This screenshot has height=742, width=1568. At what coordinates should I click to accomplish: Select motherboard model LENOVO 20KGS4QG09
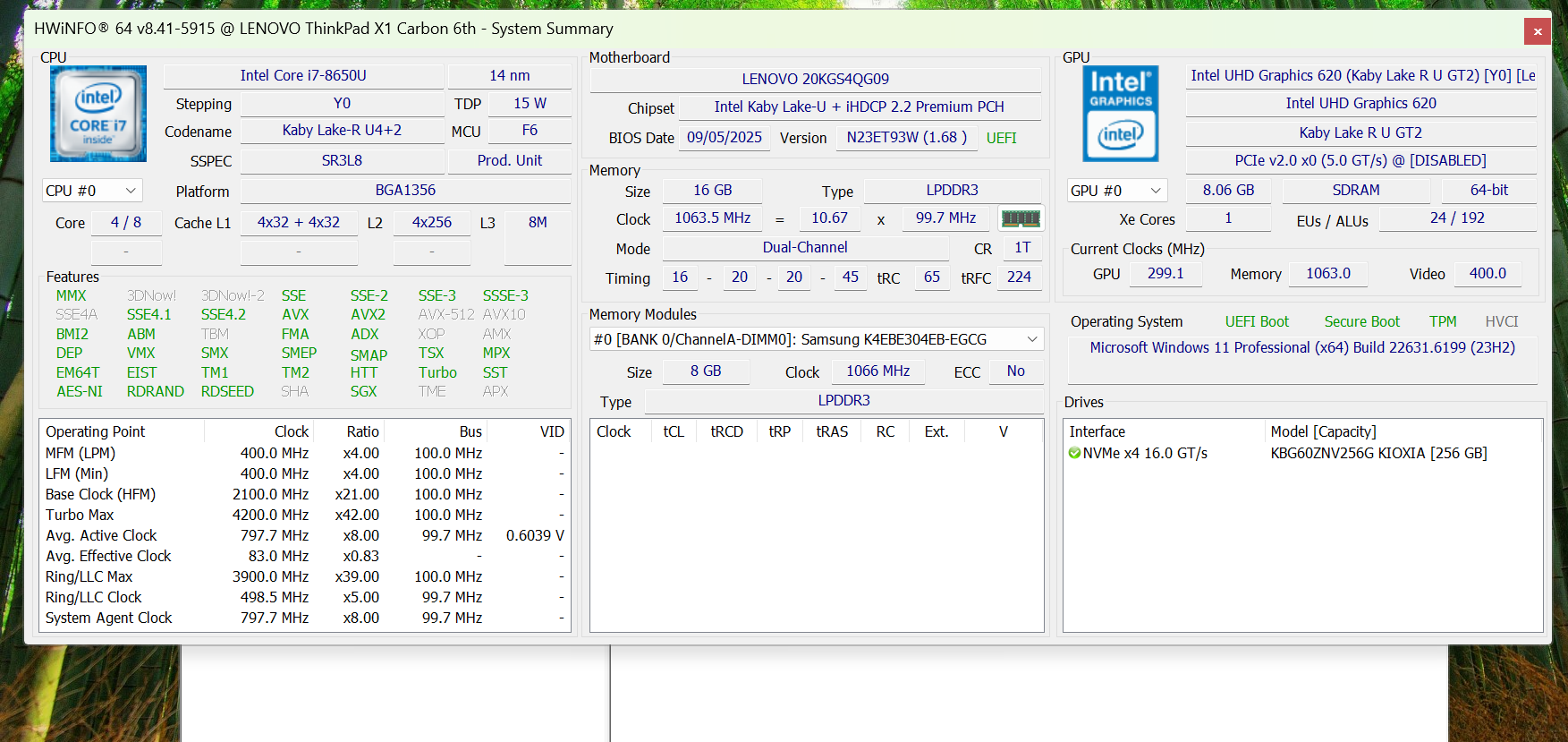pyautogui.click(x=816, y=80)
